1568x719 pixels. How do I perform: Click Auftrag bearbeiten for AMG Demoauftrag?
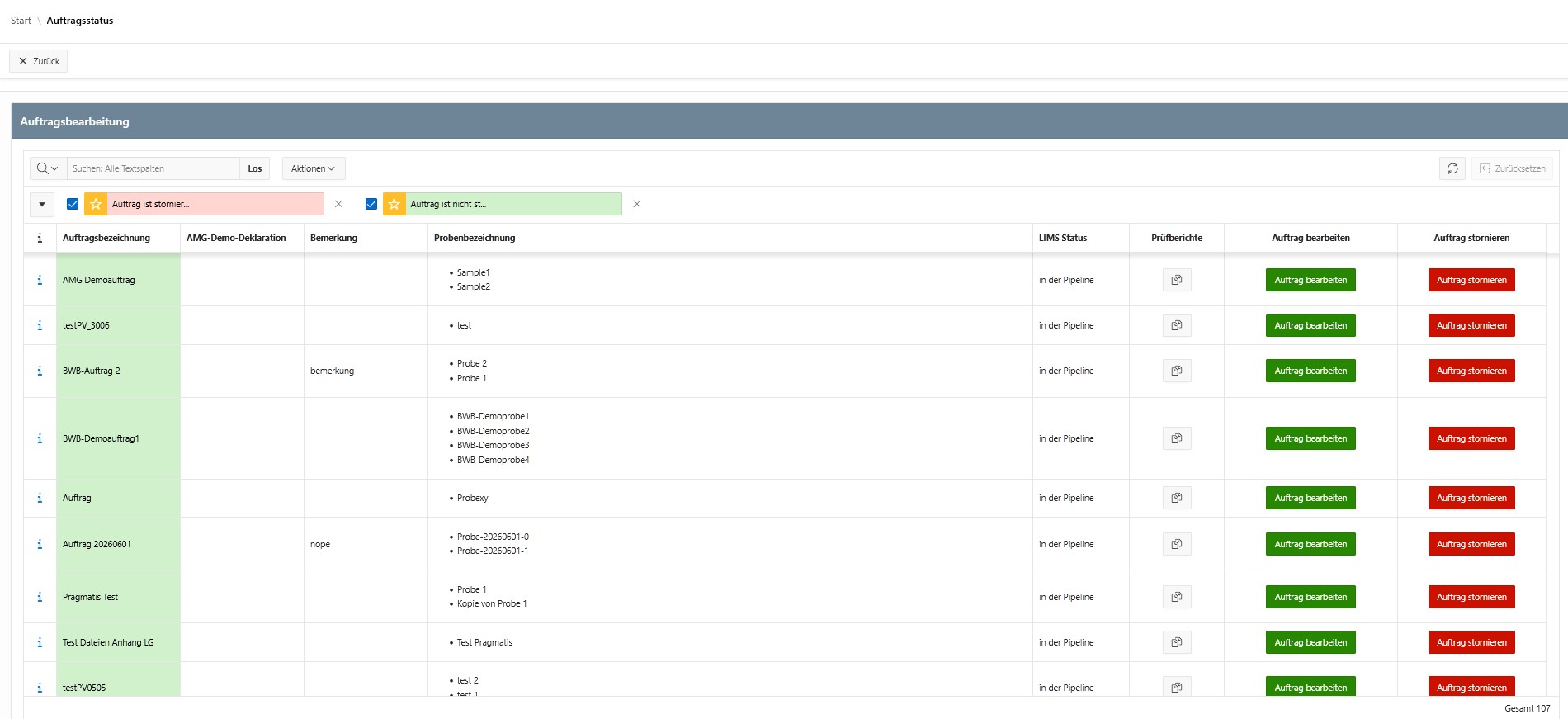tap(1311, 280)
